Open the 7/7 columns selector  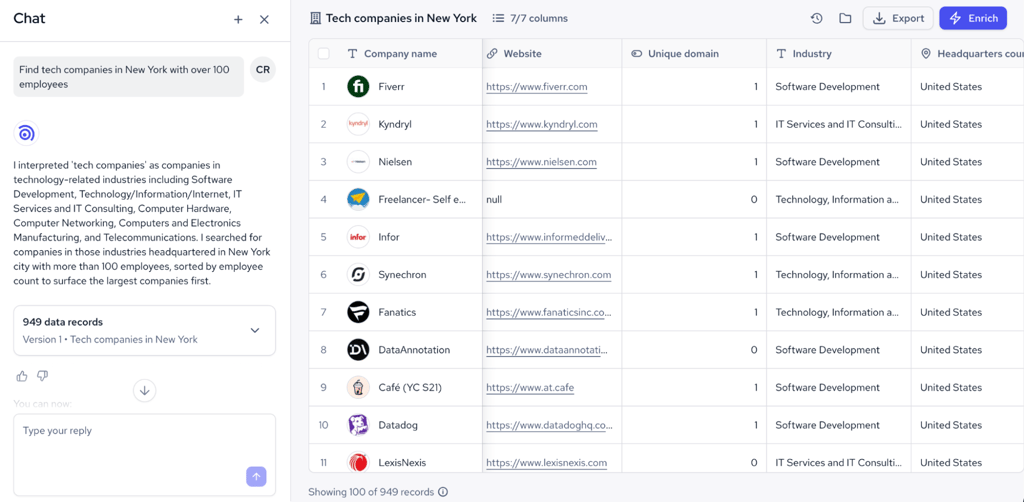tap(530, 18)
